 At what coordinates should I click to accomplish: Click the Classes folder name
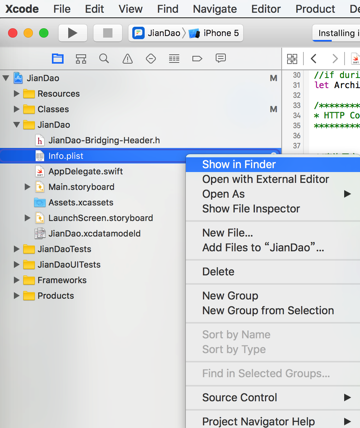[x=53, y=109]
